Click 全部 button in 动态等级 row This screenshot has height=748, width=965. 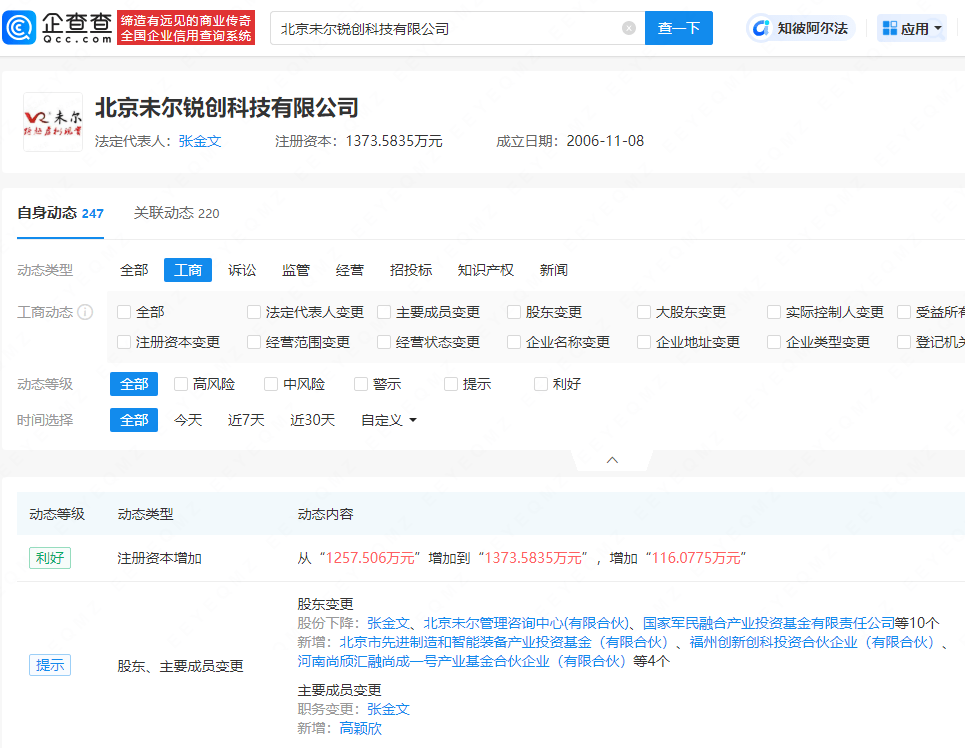coord(134,384)
